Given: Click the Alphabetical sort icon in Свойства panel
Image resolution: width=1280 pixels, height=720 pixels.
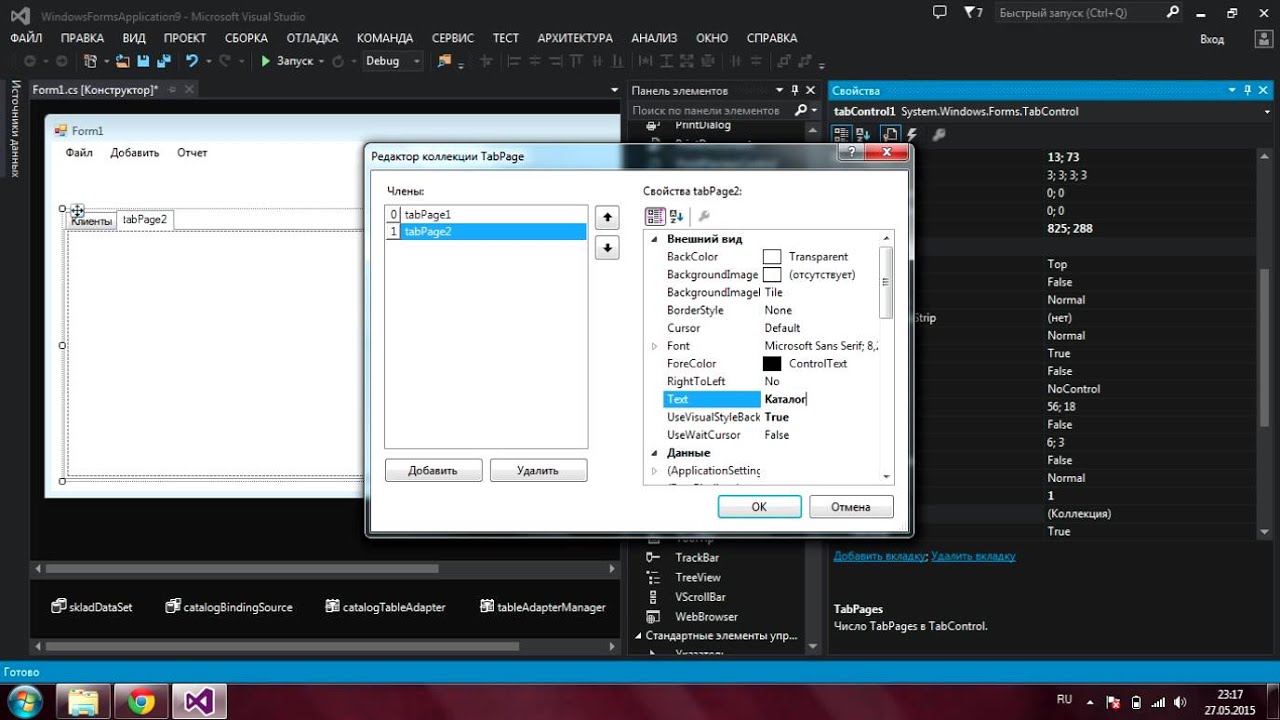Looking at the screenshot, I should click(865, 134).
